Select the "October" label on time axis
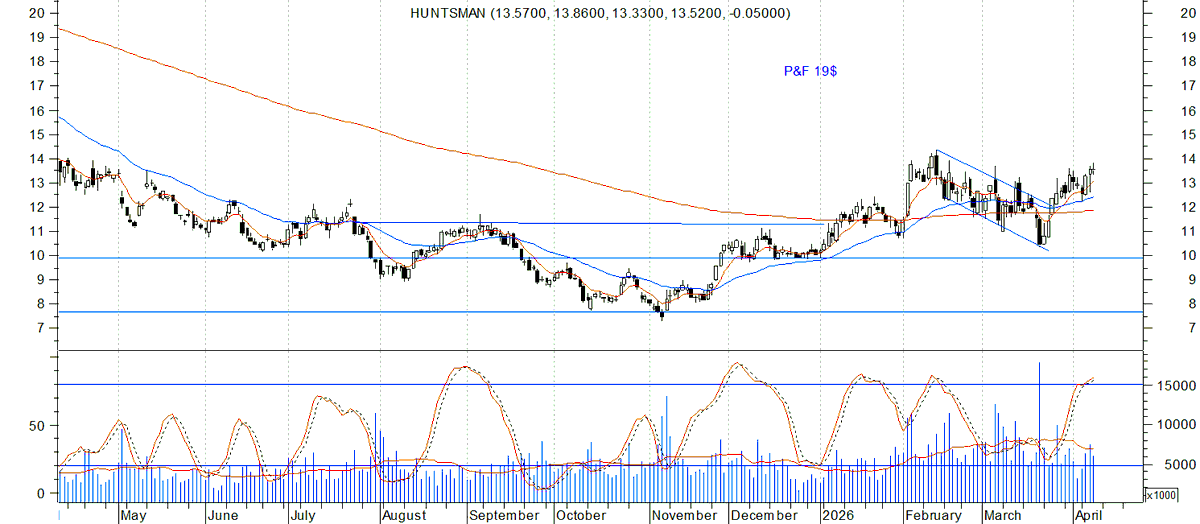Screen dimensions: 1200x524 581,516
